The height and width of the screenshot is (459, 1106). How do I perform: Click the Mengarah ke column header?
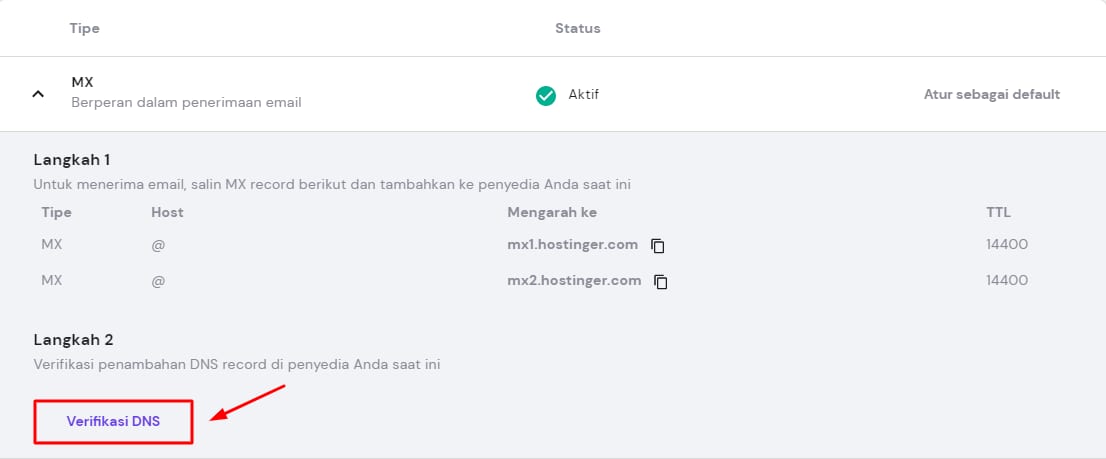[x=552, y=212]
